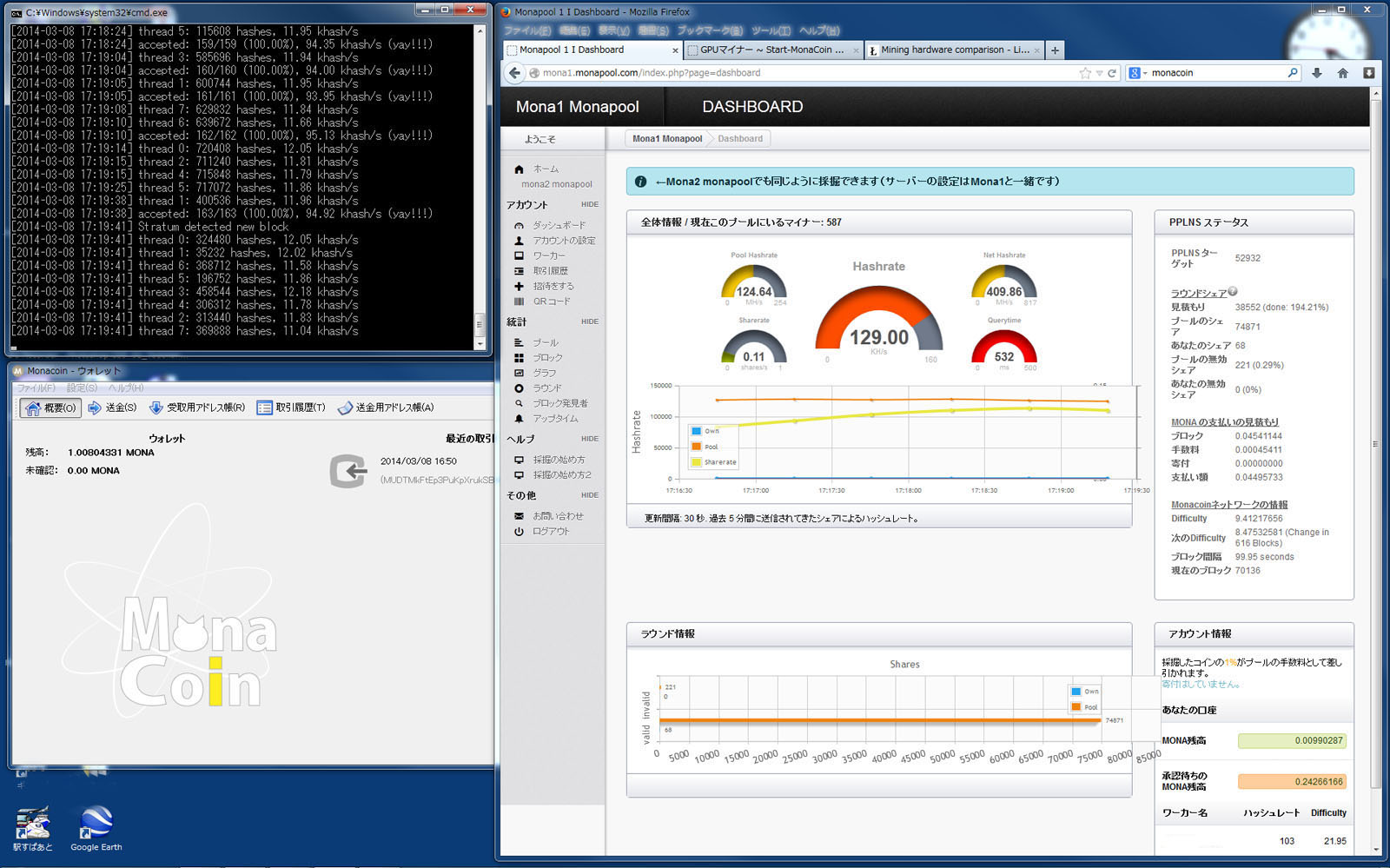
Task: Hide the その他 sidebar section
Action: click(590, 495)
